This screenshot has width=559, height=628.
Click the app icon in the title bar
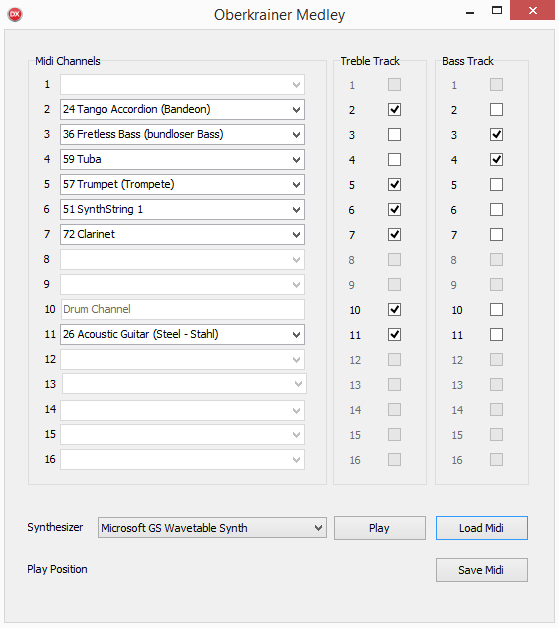15,14
